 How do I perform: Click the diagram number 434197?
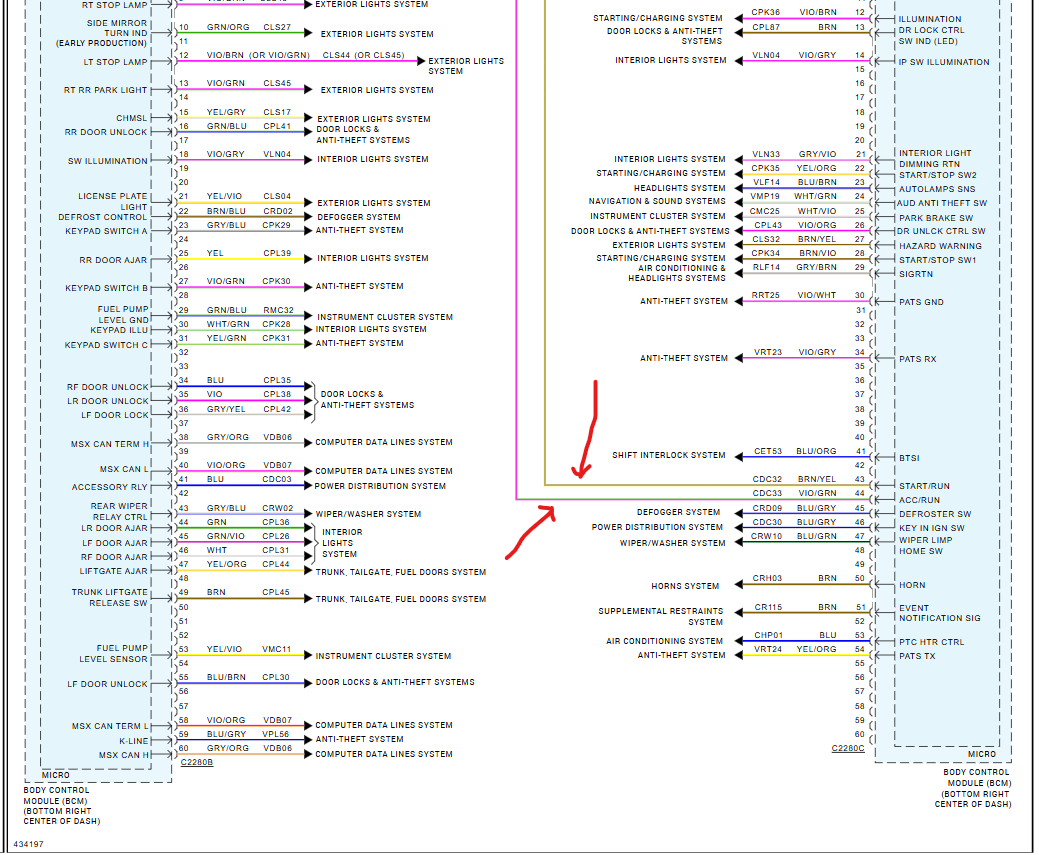28,844
